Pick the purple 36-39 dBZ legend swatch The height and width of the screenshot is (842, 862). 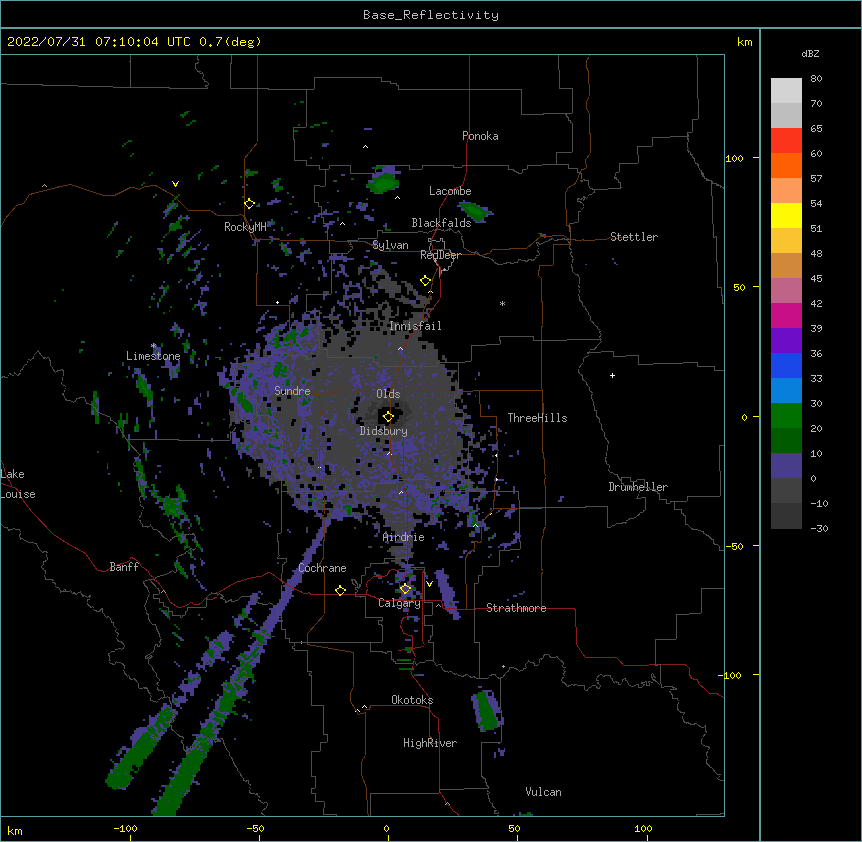pos(786,341)
